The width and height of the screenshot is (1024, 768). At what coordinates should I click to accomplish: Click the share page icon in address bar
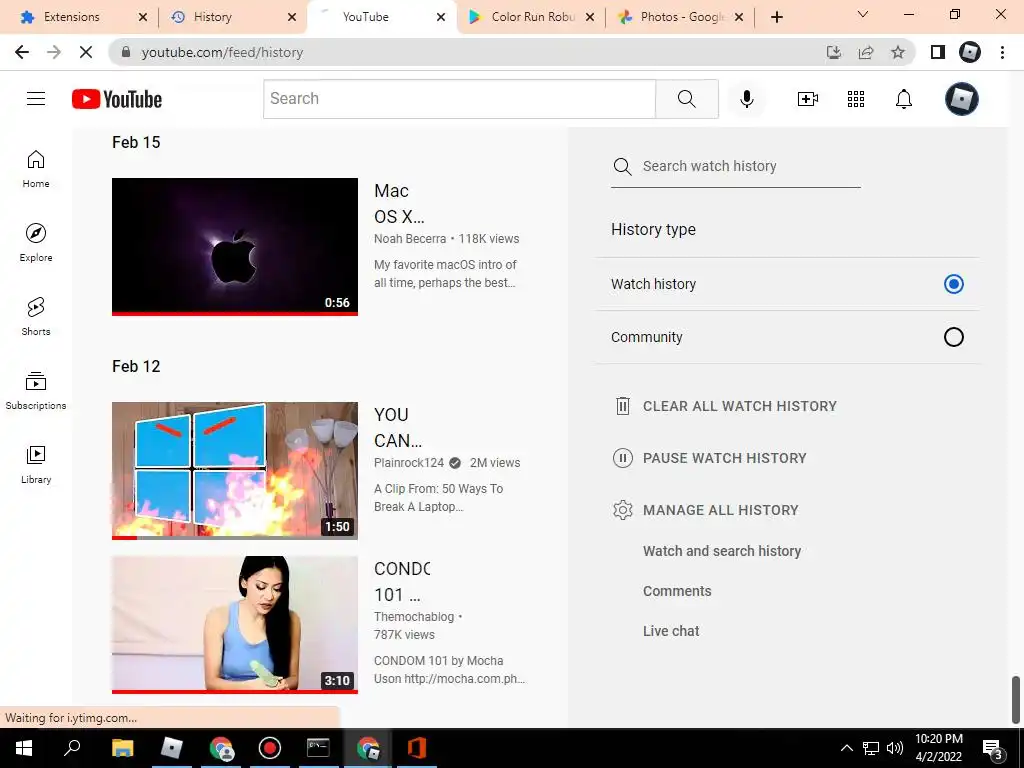866,52
